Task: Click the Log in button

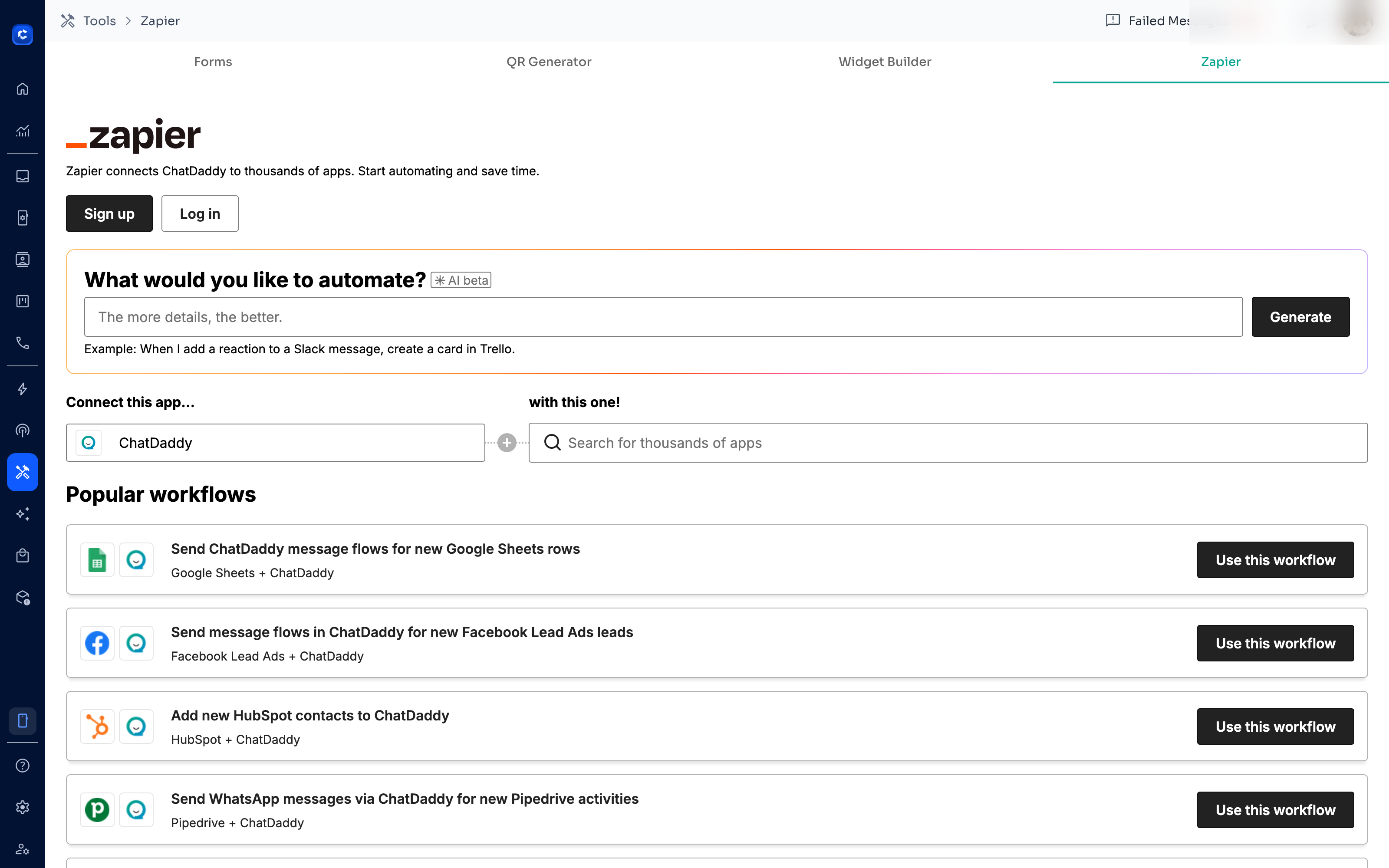Action: 200,214
